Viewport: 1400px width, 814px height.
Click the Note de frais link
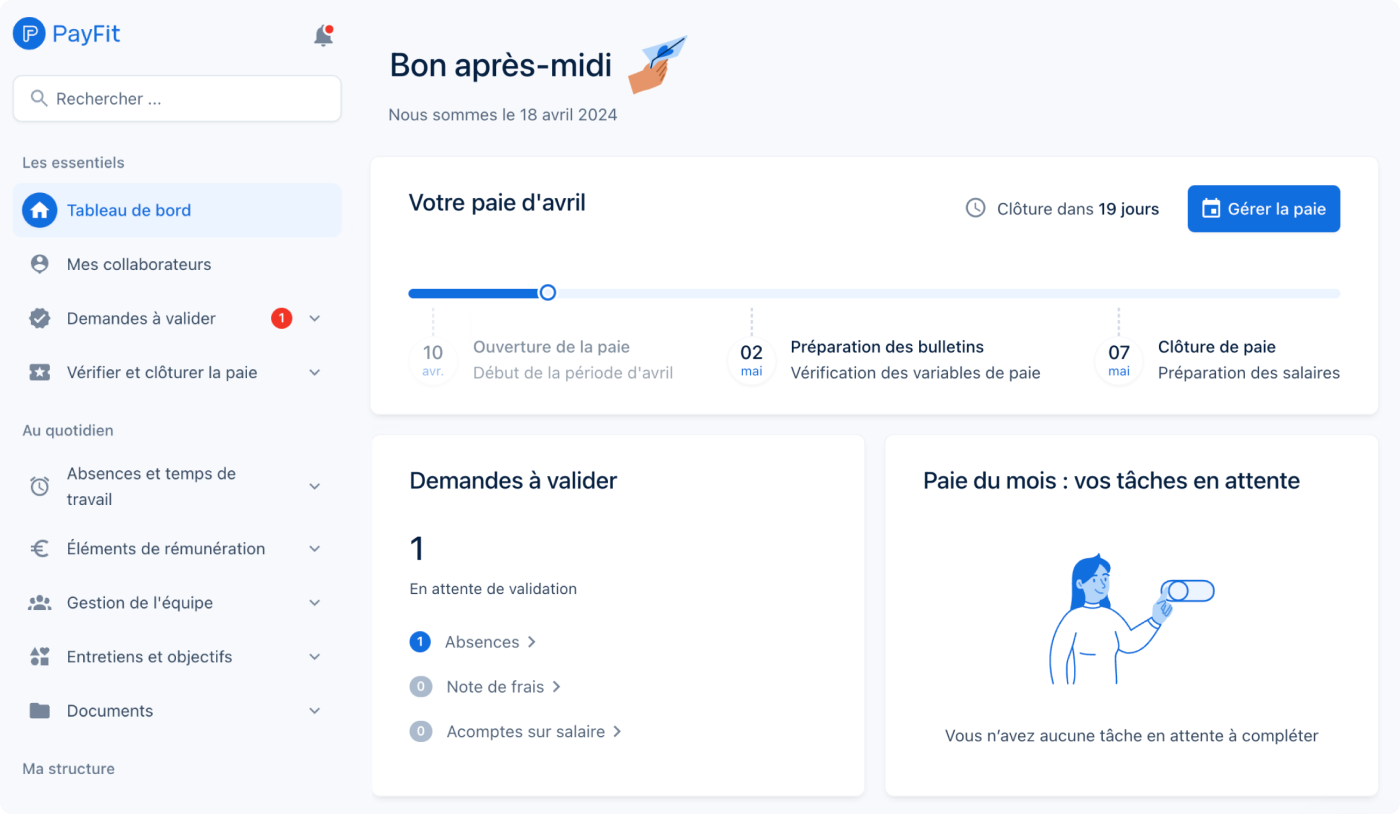pyautogui.click(x=494, y=686)
